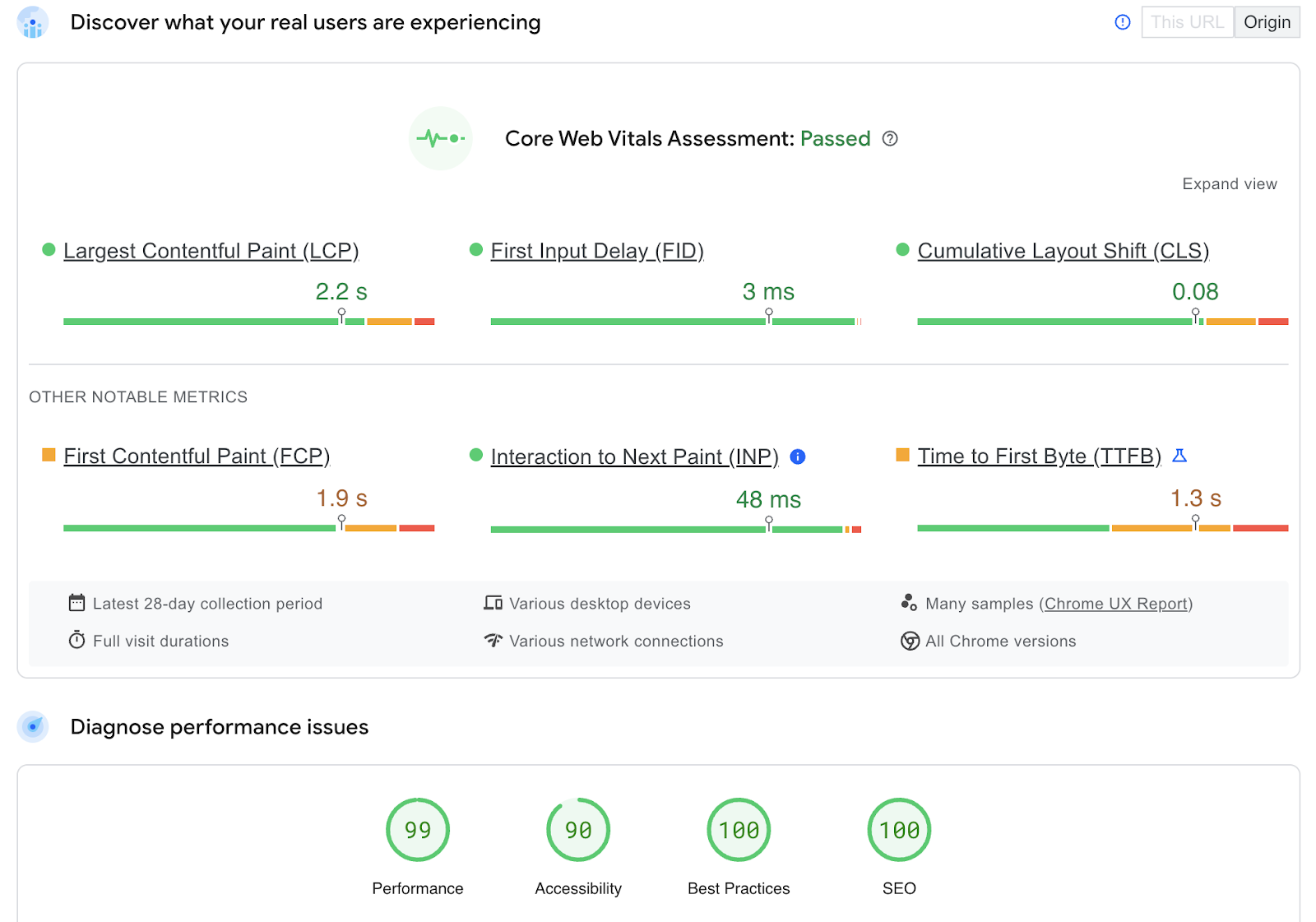Jump to the Performance score gauge
Screen dimensions: 1316x922
point(418,830)
